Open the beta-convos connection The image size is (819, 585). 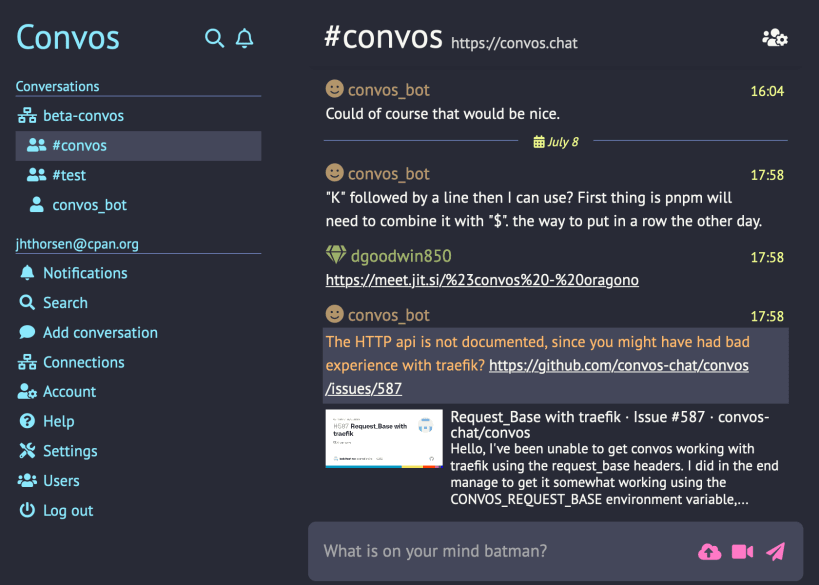(x=138, y=115)
